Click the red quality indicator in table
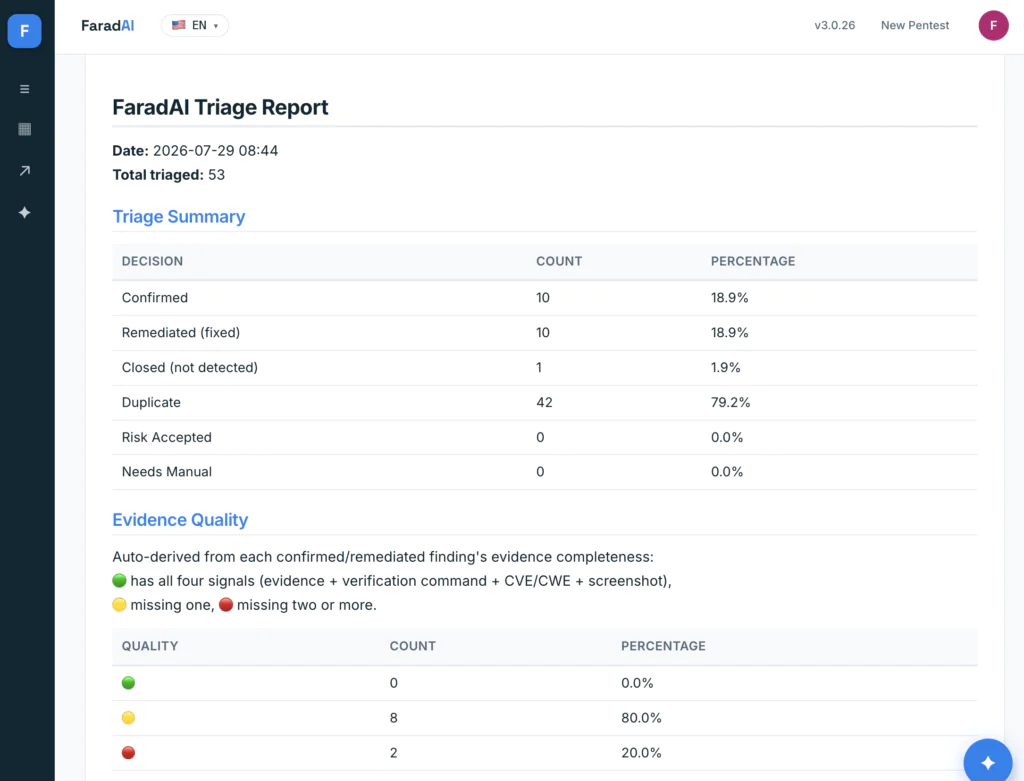1024x781 pixels. coord(129,753)
